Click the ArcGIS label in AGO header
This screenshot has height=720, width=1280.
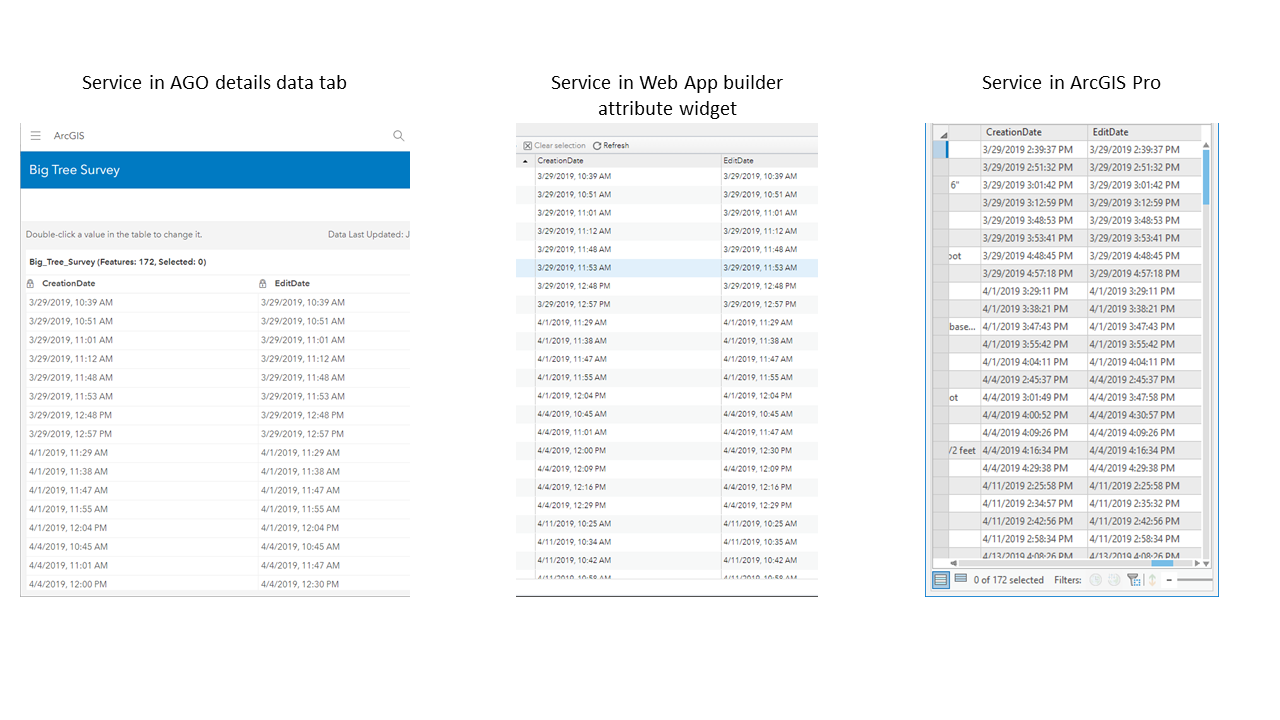pyautogui.click(x=70, y=135)
